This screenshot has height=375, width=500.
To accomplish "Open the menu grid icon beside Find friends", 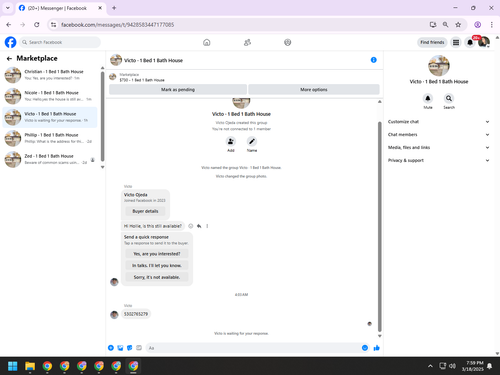I will pos(456,42).
